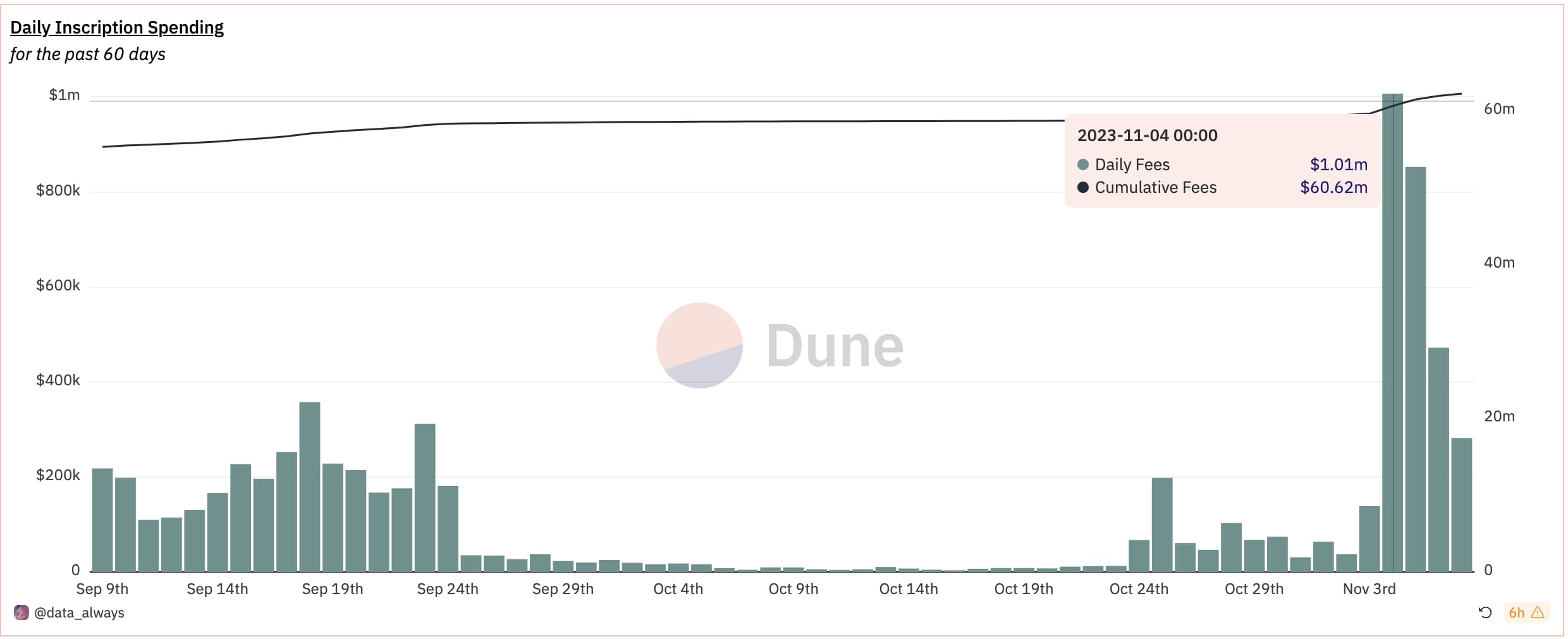Viewport: 1568px width, 639px height.
Task: Click the Cumulative Fees legend dot
Action: click(x=1083, y=187)
